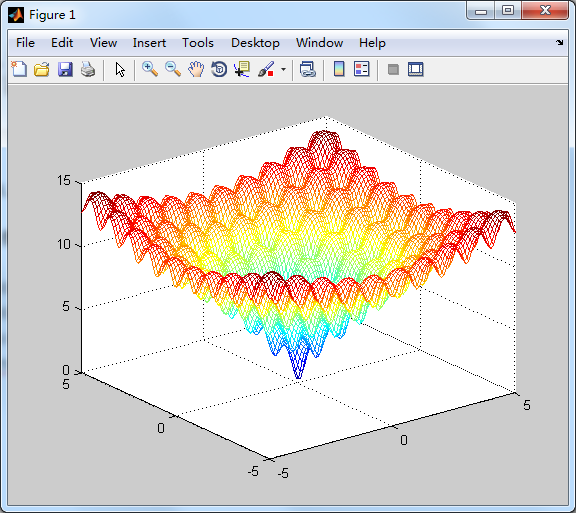This screenshot has height=513, width=576.
Task: Click the Link Plot icon
Action: 307,69
